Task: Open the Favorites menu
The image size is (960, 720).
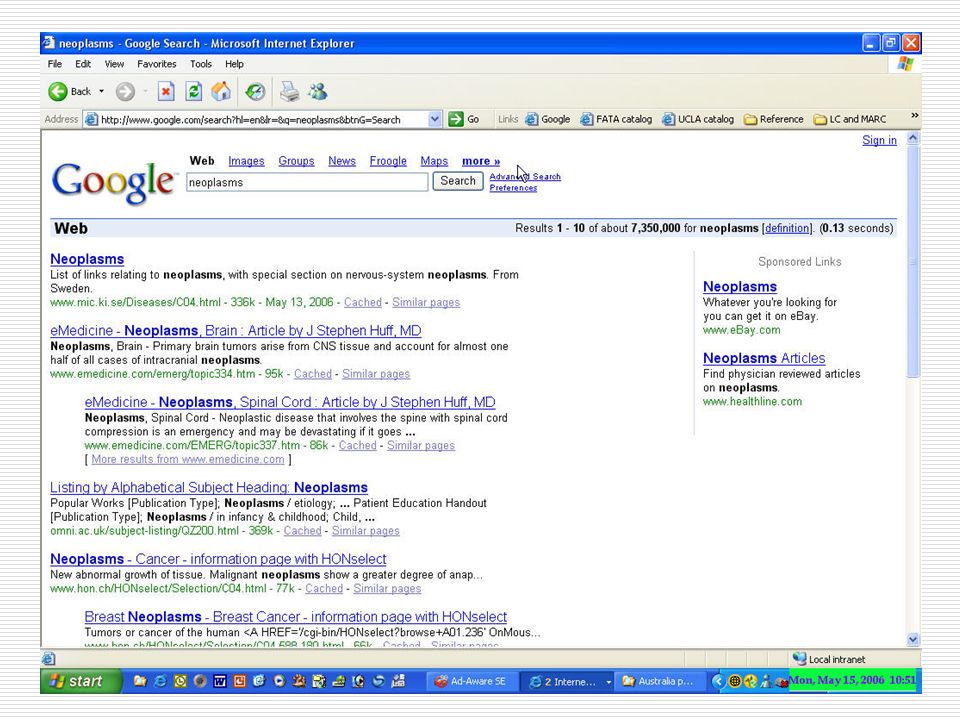Action: [157, 64]
